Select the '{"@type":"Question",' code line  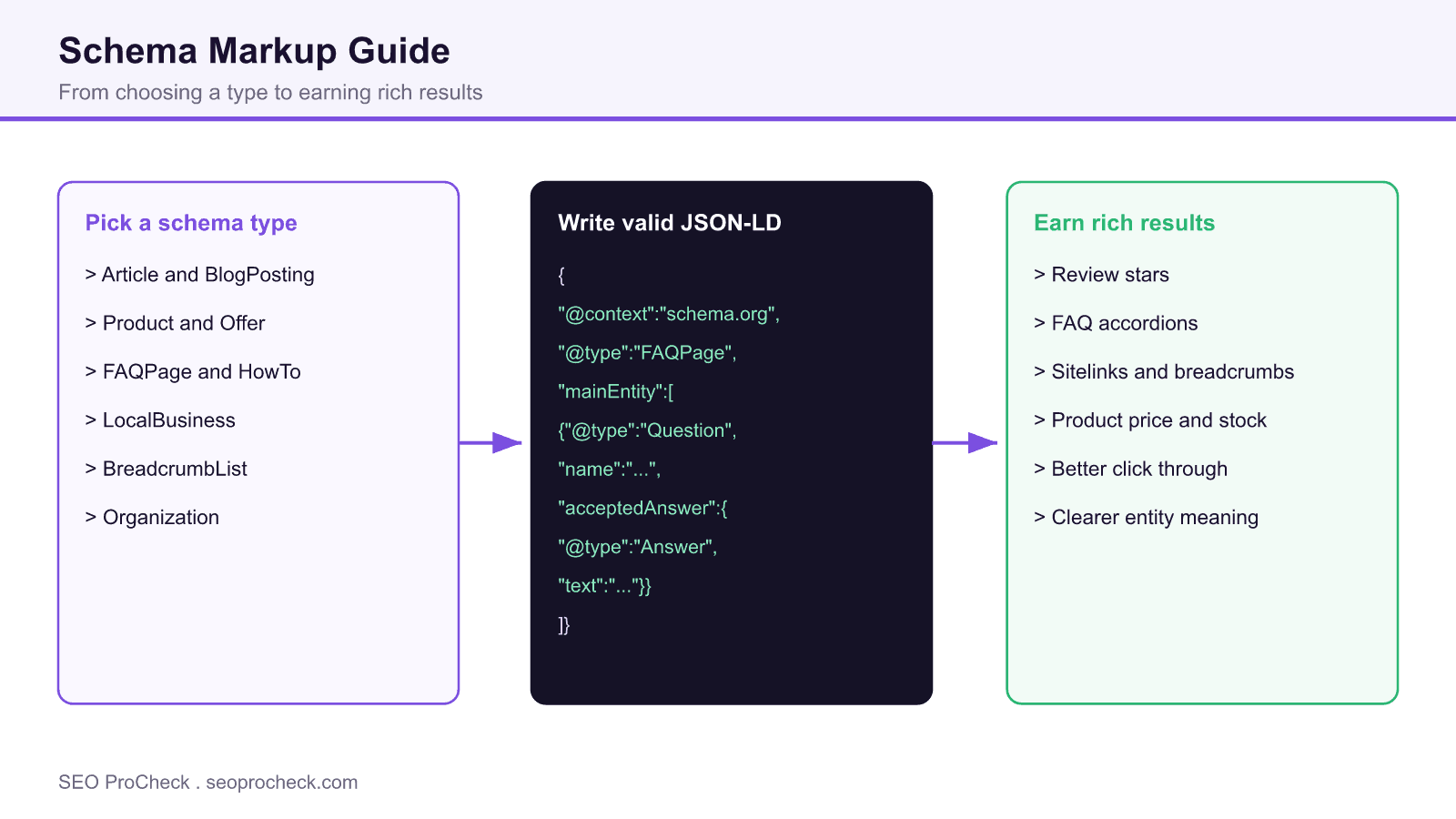647,430
